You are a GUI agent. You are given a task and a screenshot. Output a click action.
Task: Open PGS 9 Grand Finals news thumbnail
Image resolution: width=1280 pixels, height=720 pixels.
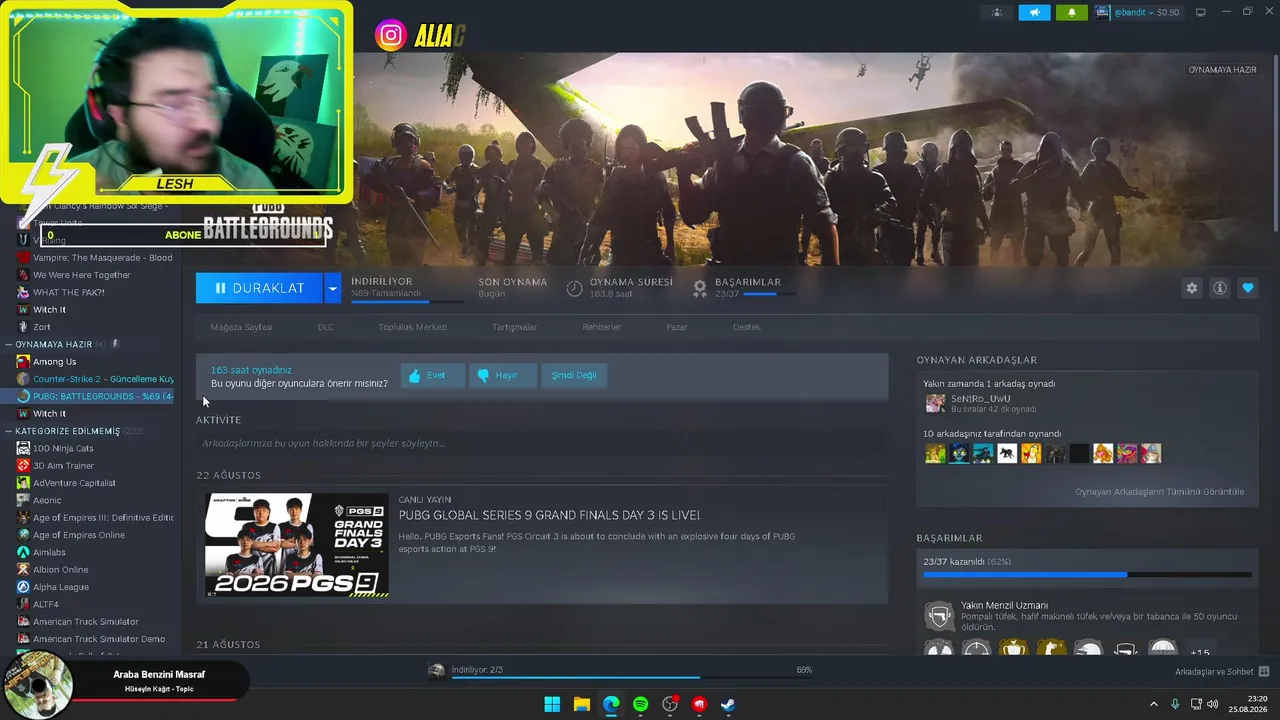click(297, 545)
